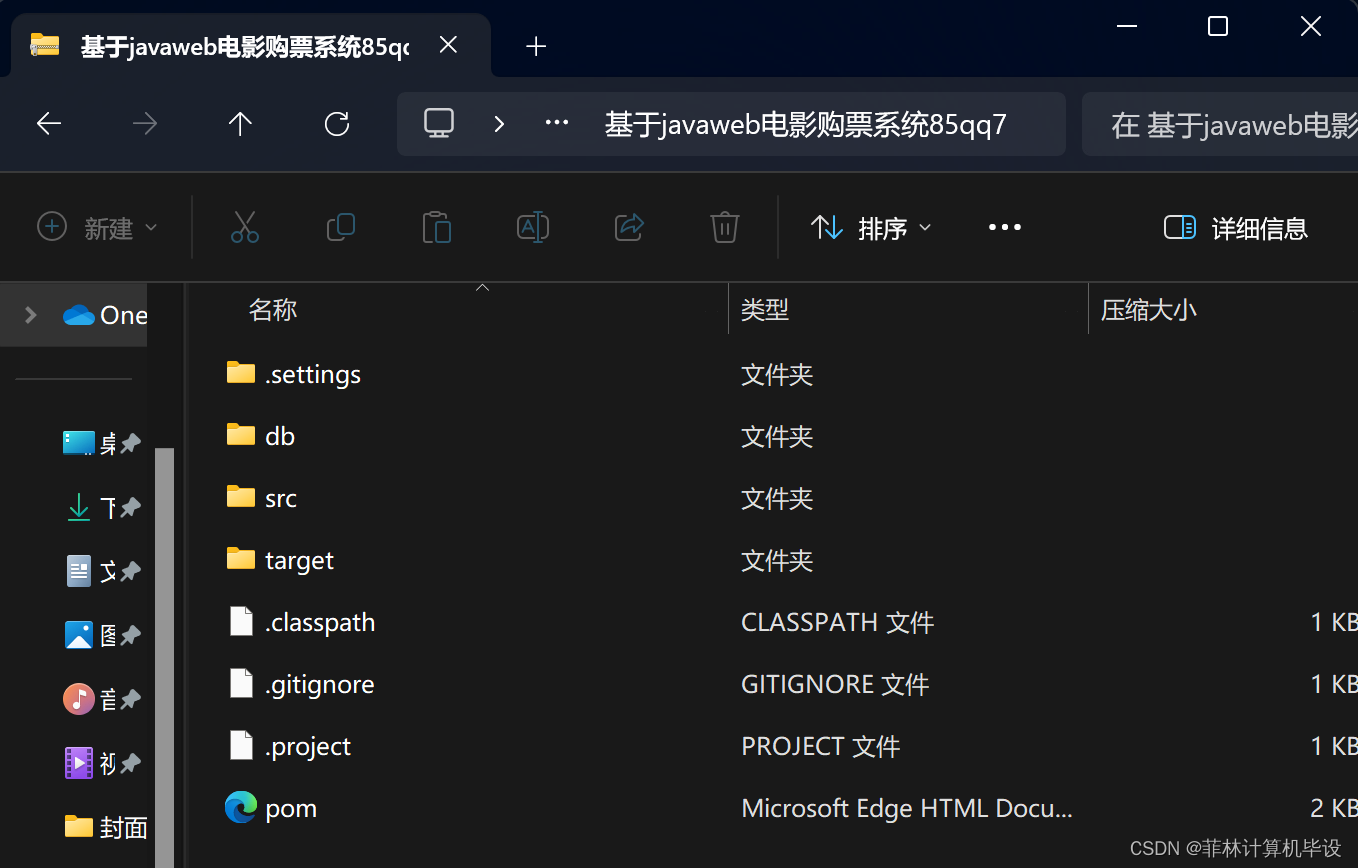Click Microsoft Edge HTML Docu... type cell
Screen dimensions: 1358x868
pyautogui.click(x=907, y=809)
